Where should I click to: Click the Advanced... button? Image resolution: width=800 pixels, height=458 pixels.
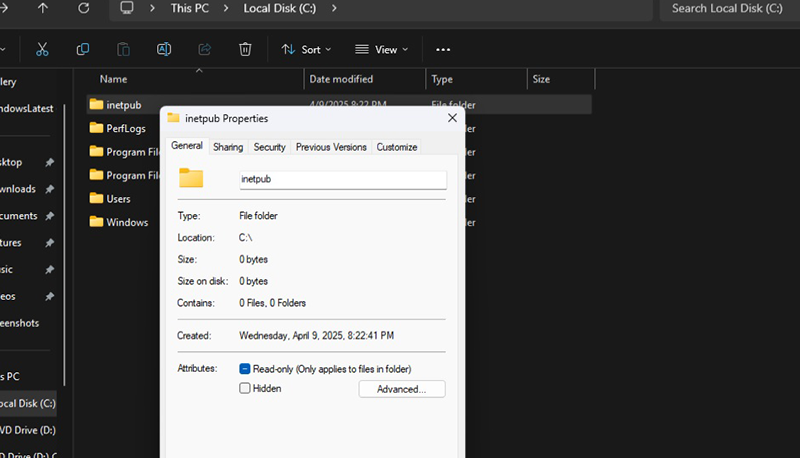[402, 389]
